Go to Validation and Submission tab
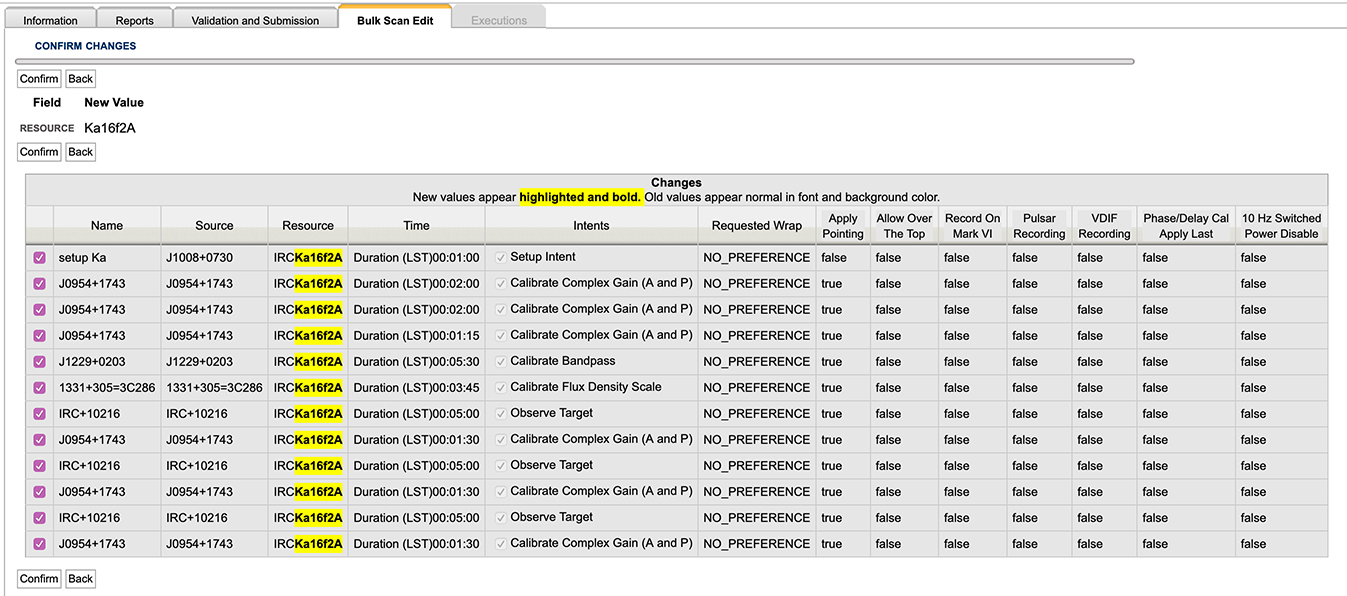1347x596 pixels. pos(255,20)
